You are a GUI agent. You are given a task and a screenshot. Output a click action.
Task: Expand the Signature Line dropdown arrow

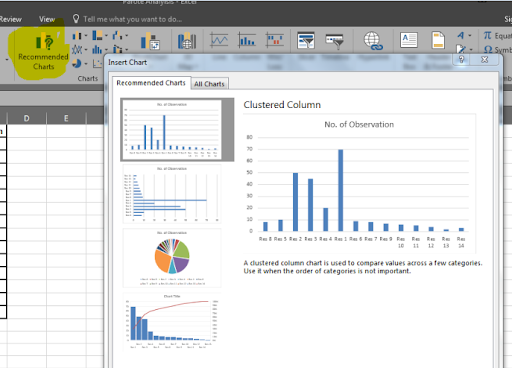point(471,50)
